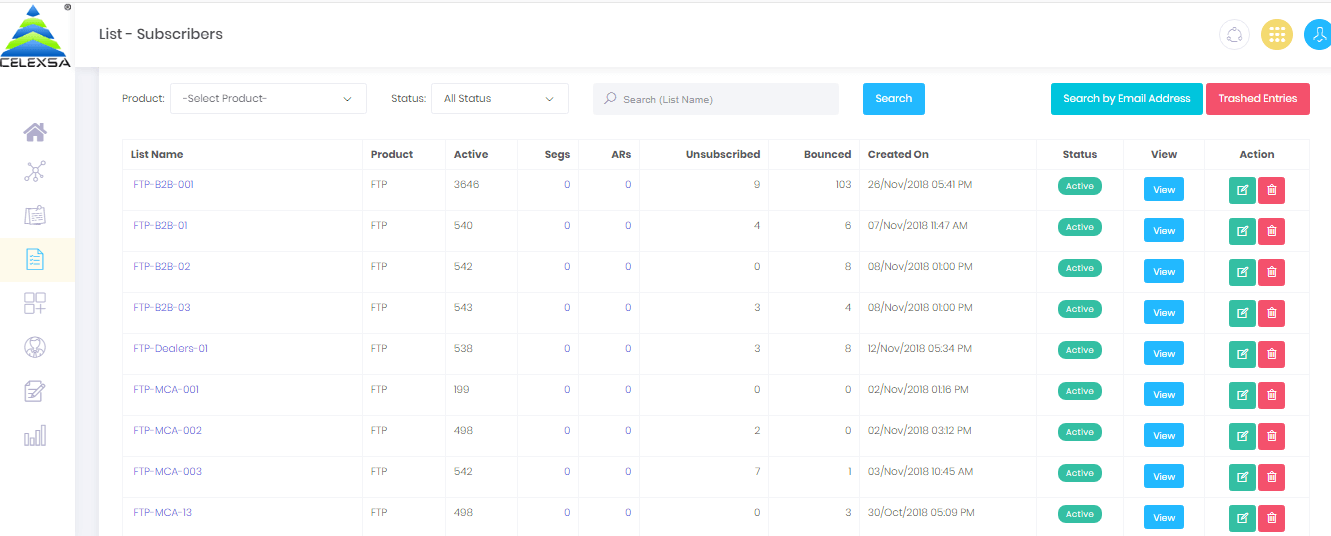Viewport: 1331px width, 536px height.
Task: Open the yellow grid apps menu icon
Action: click(1276, 35)
